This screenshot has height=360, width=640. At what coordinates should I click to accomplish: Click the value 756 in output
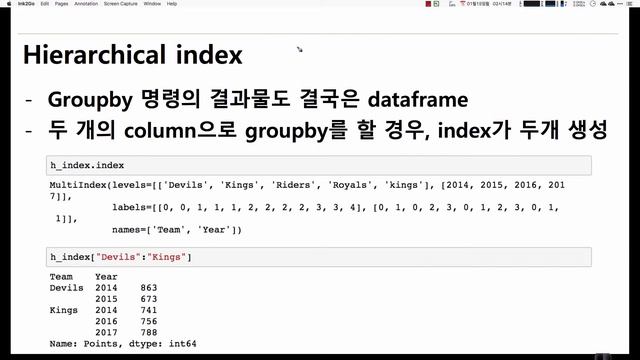[x=149, y=321]
